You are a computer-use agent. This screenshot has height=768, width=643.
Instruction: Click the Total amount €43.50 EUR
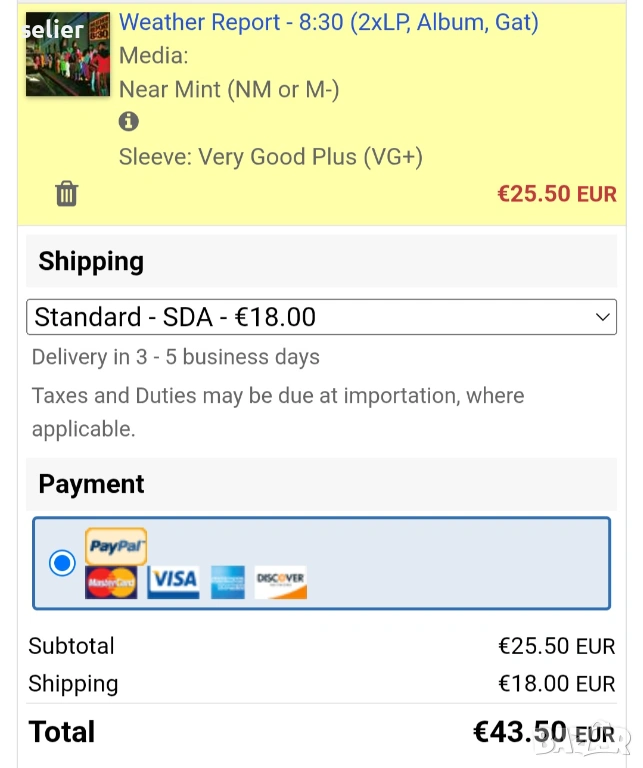pyautogui.click(x=544, y=732)
